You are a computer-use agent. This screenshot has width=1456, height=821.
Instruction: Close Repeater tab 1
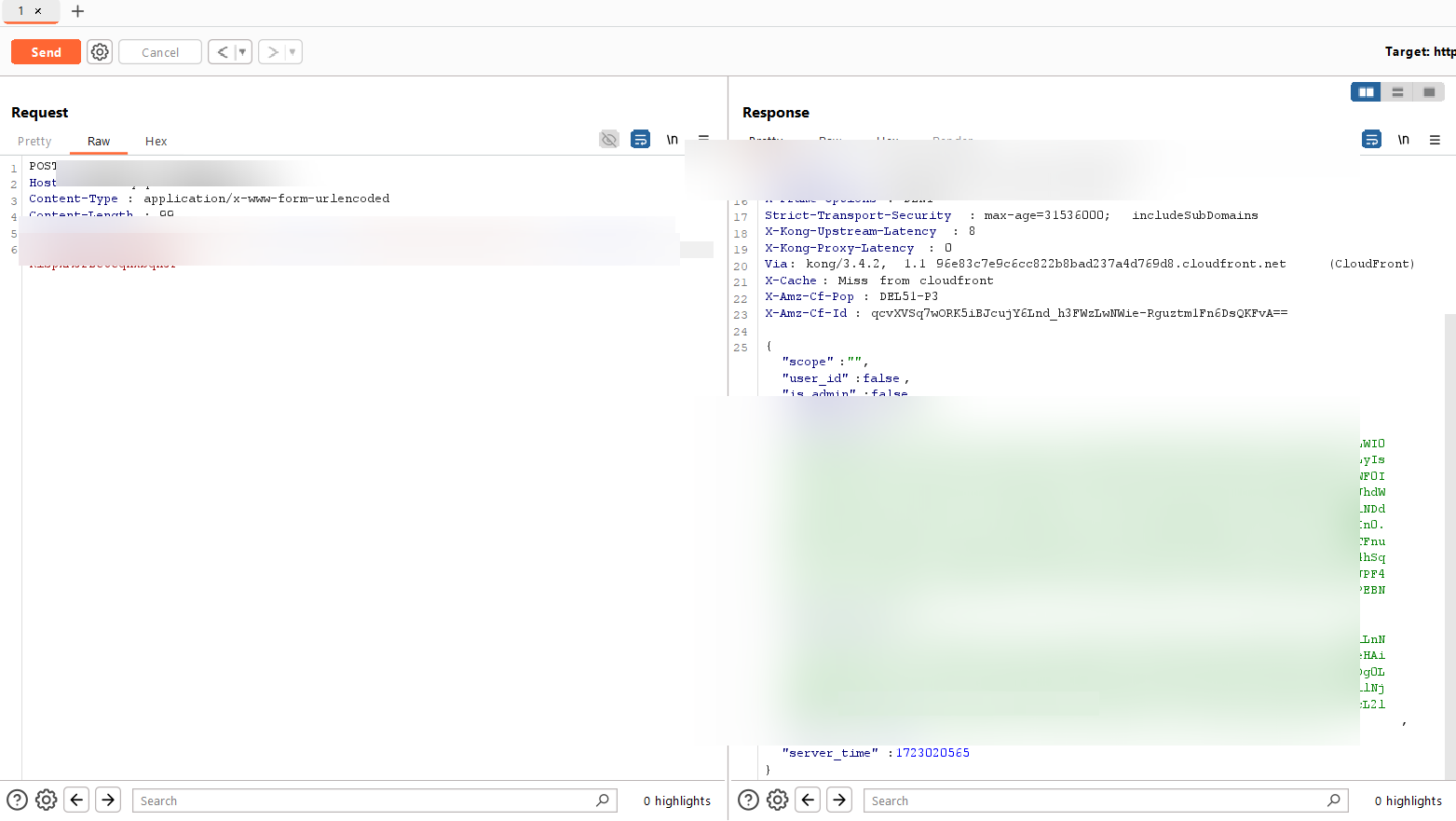[x=38, y=11]
